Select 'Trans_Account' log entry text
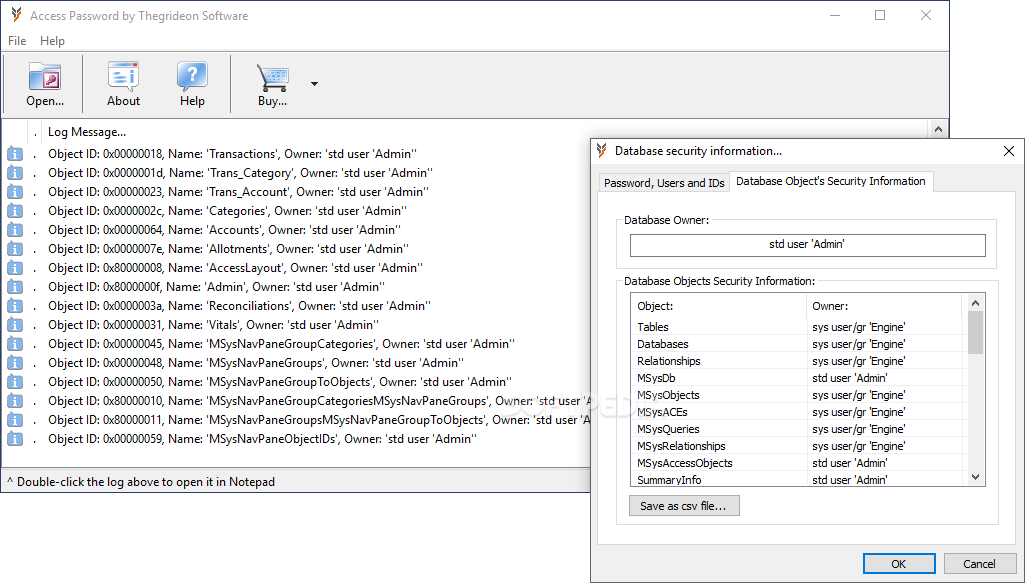The width and height of the screenshot is (1025, 583). (x=239, y=192)
